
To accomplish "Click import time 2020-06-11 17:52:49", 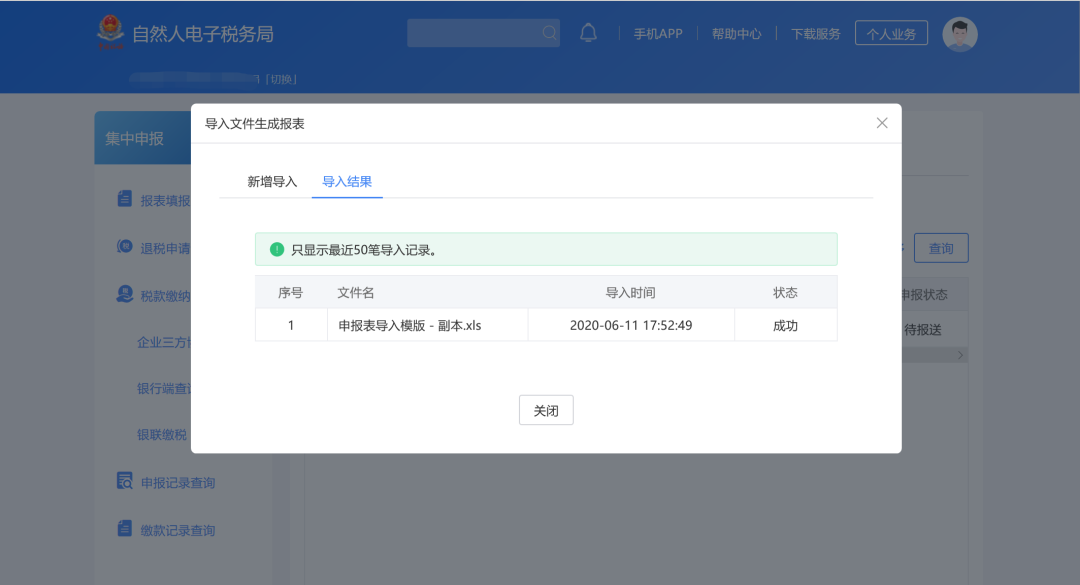I will pos(631,326).
